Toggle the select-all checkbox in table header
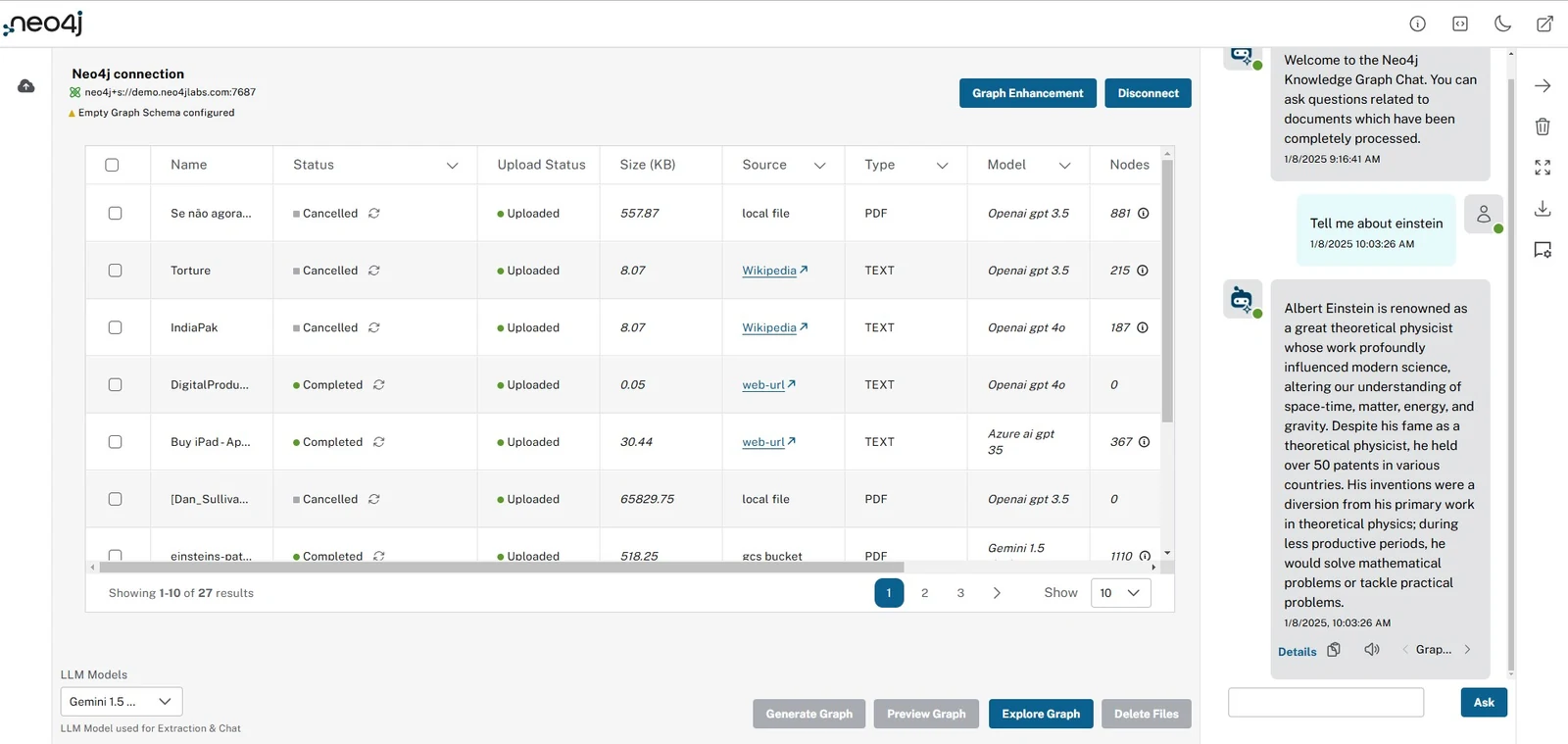 point(112,165)
